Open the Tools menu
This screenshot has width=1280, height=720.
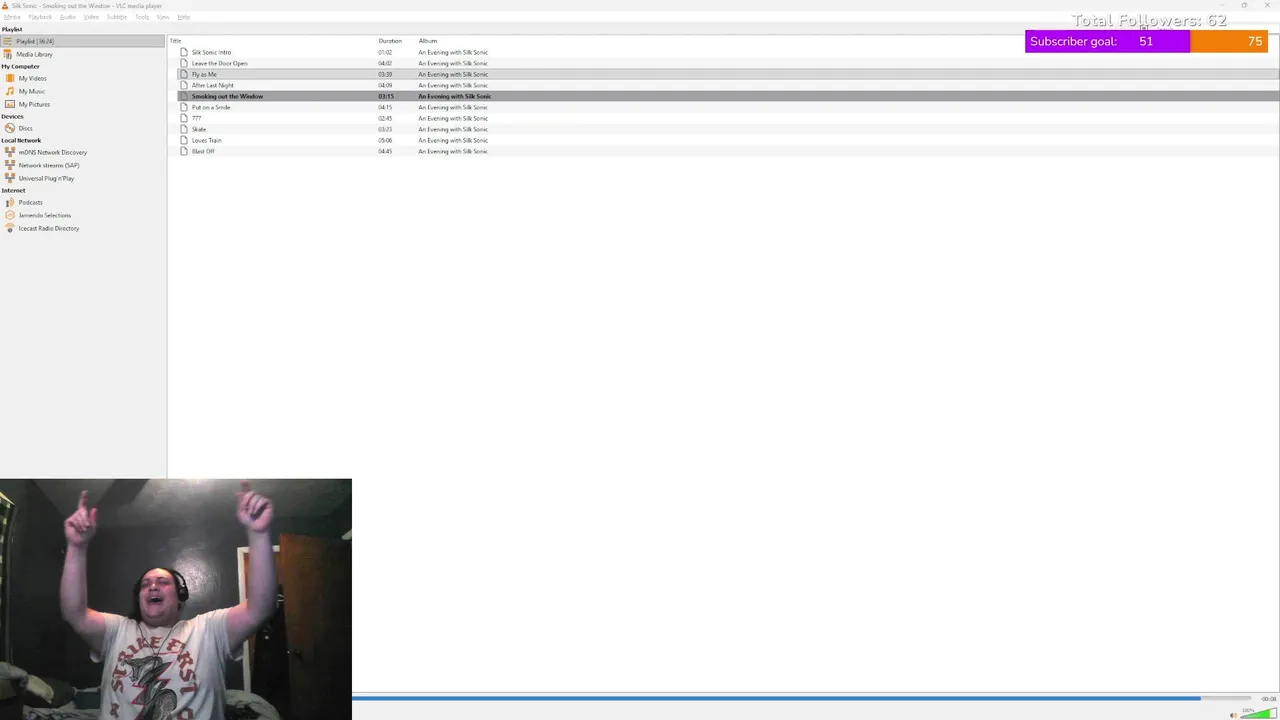coord(142,17)
